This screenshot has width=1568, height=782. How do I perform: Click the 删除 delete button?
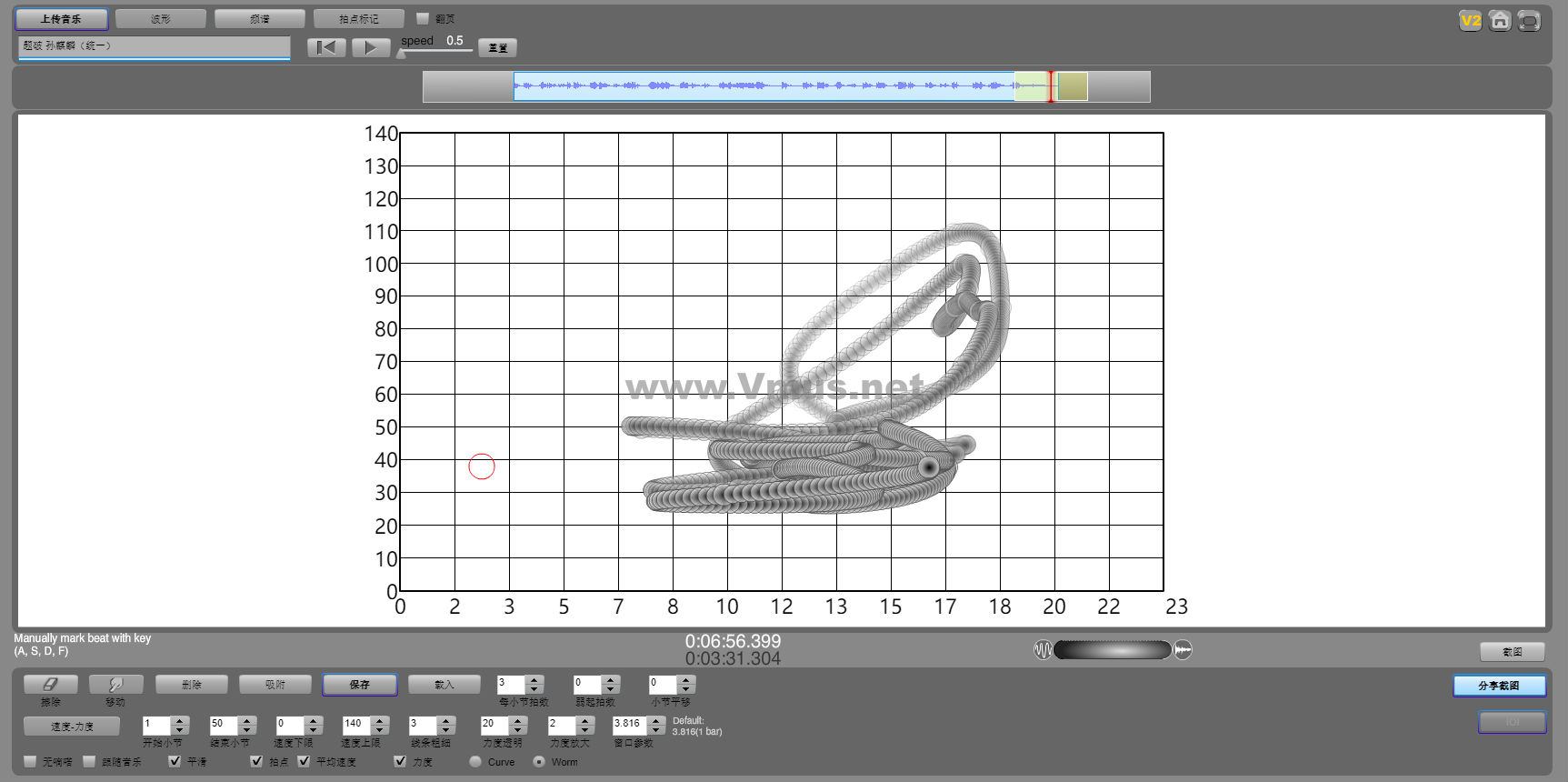click(x=192, y=684)
